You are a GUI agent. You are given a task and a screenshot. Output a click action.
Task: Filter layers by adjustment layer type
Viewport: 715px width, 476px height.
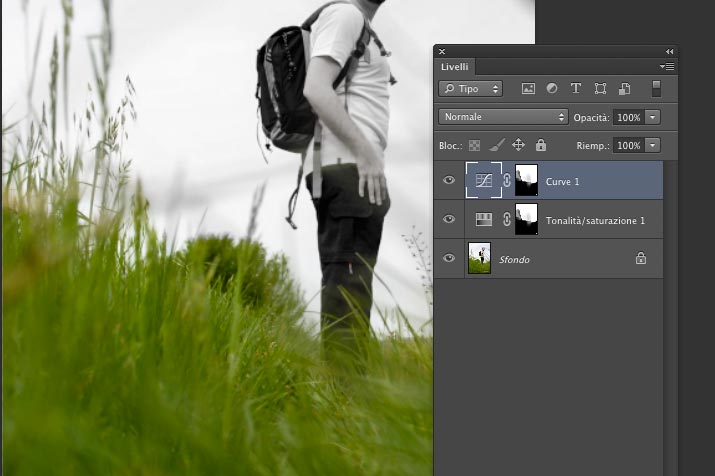tap(552, 88)
